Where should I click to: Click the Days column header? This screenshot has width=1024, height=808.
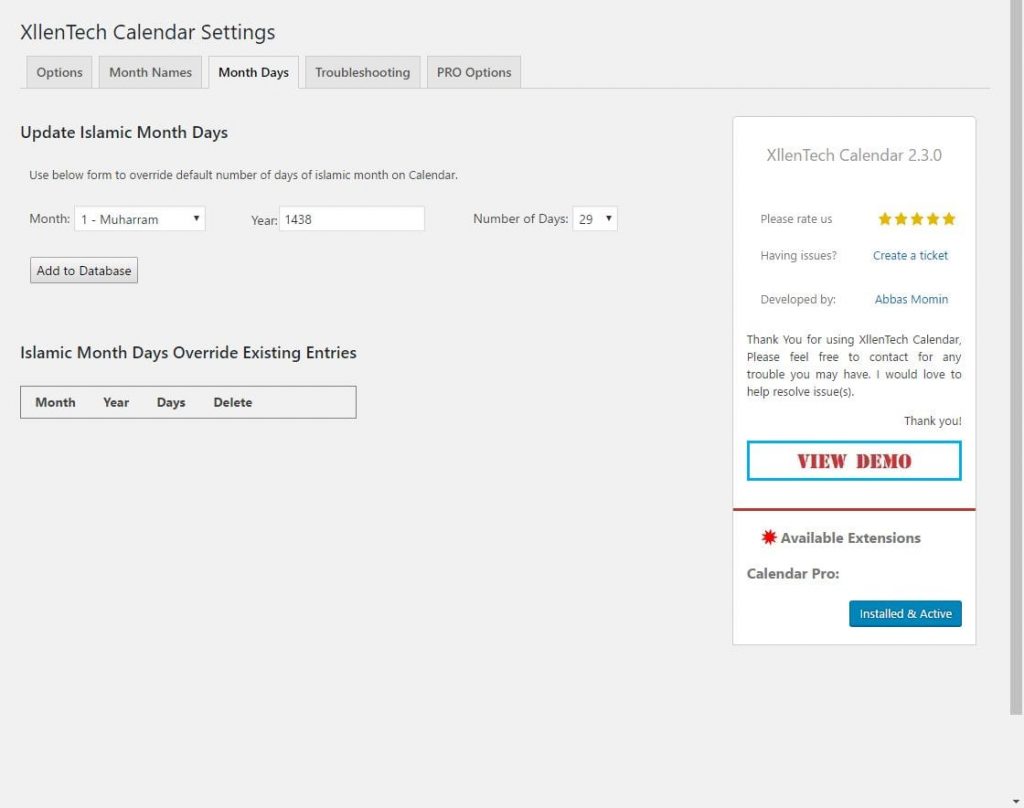[x=171, y=402]
